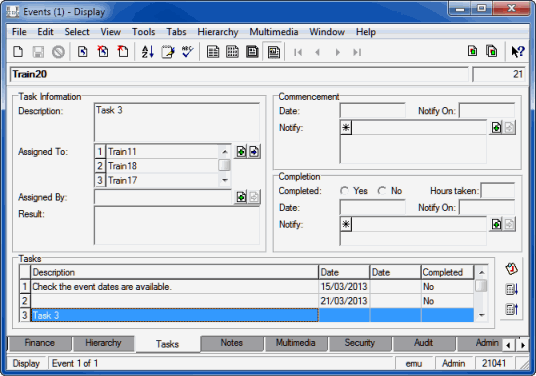Screen dimensions: 536x376
Task: Click the Description column header in Tasks
Action: point(174,272)
